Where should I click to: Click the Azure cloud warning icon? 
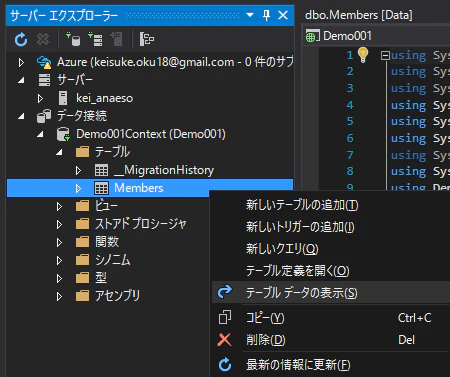click(x=44, y=62)
